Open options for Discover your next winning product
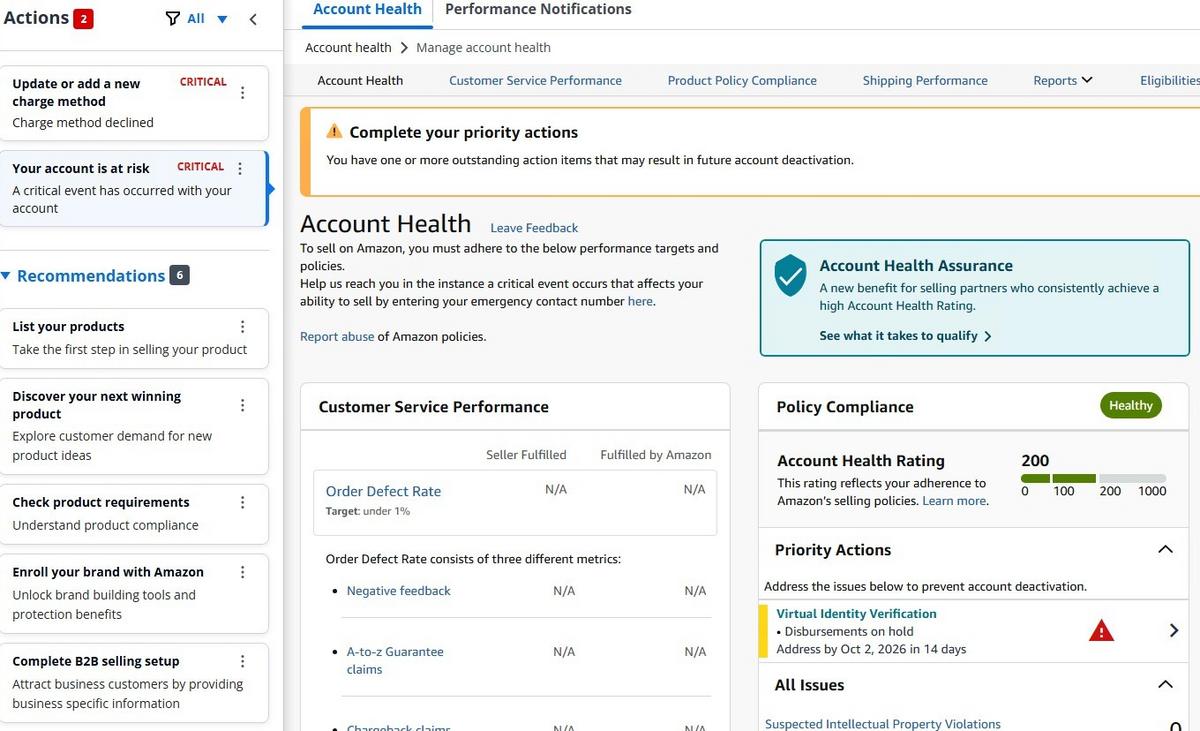The width and height of the screenshot is (1200, 731). tap(243, 405)
